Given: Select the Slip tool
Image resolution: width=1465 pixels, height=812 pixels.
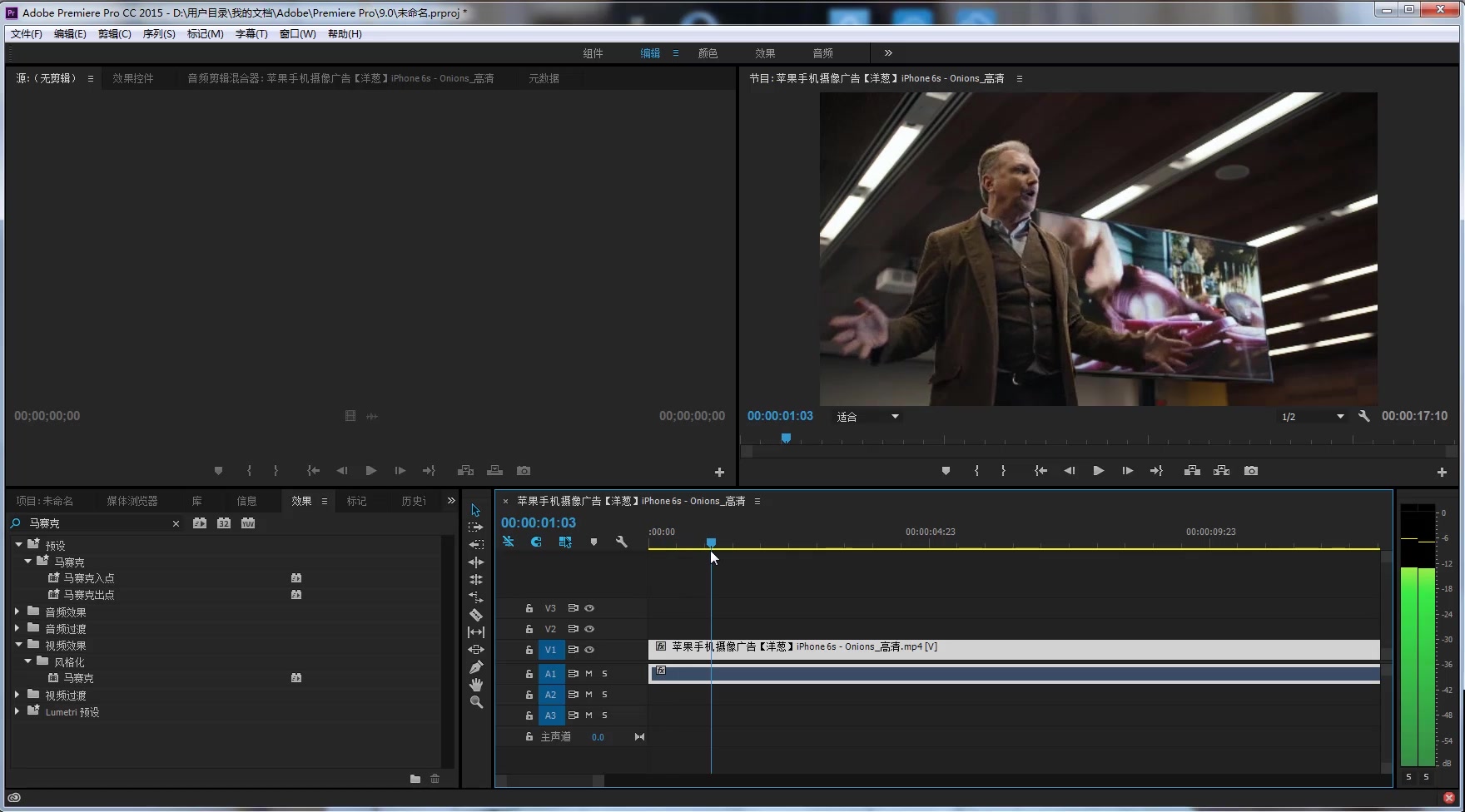Looking at the screenshot, I should pos(475,632).
